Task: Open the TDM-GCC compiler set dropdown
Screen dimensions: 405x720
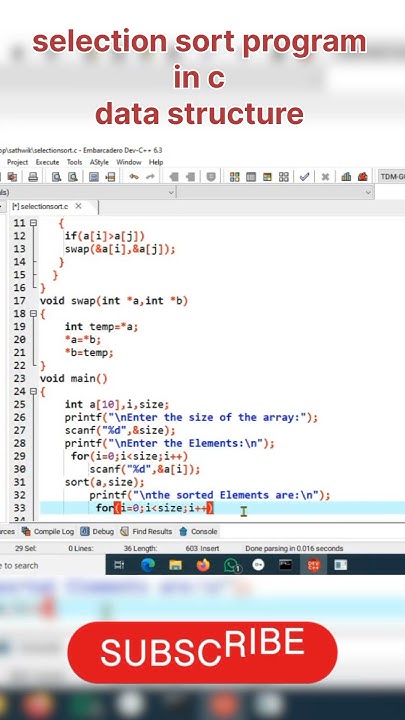Action: (x=391, y=177)
